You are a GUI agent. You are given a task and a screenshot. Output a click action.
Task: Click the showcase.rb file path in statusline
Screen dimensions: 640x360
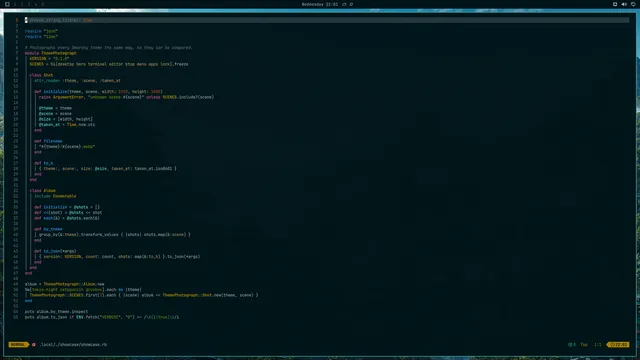73,344
